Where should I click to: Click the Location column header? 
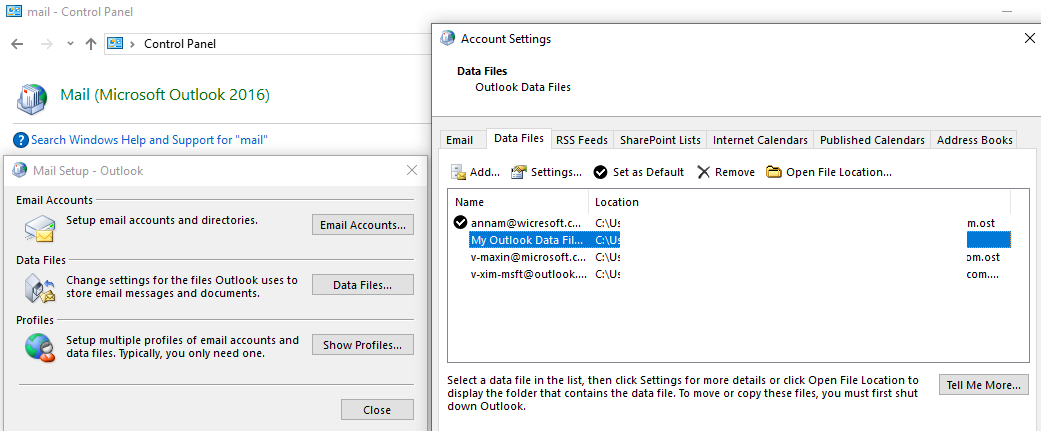click(x=799, y=202)
